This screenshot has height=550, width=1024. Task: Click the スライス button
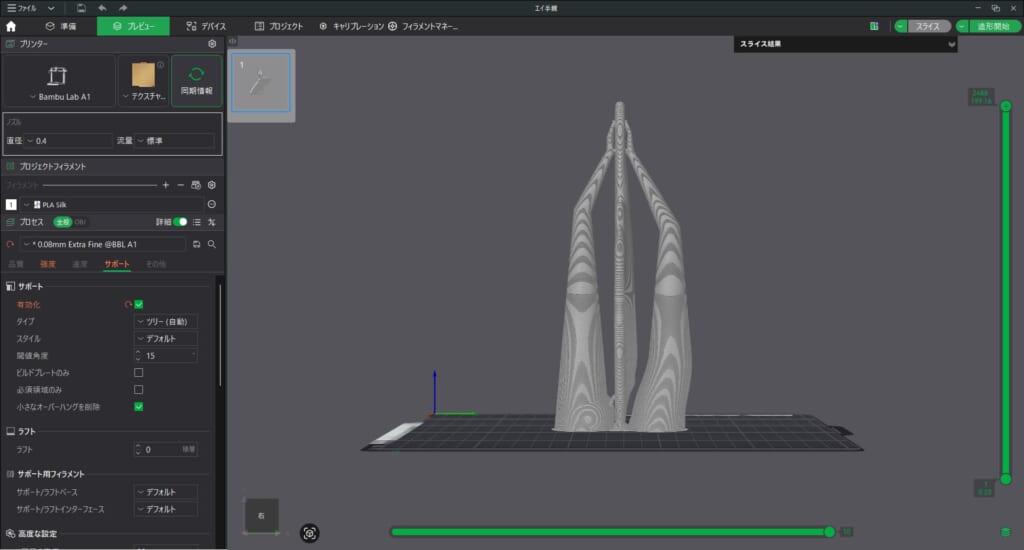(x=928, y=26)
